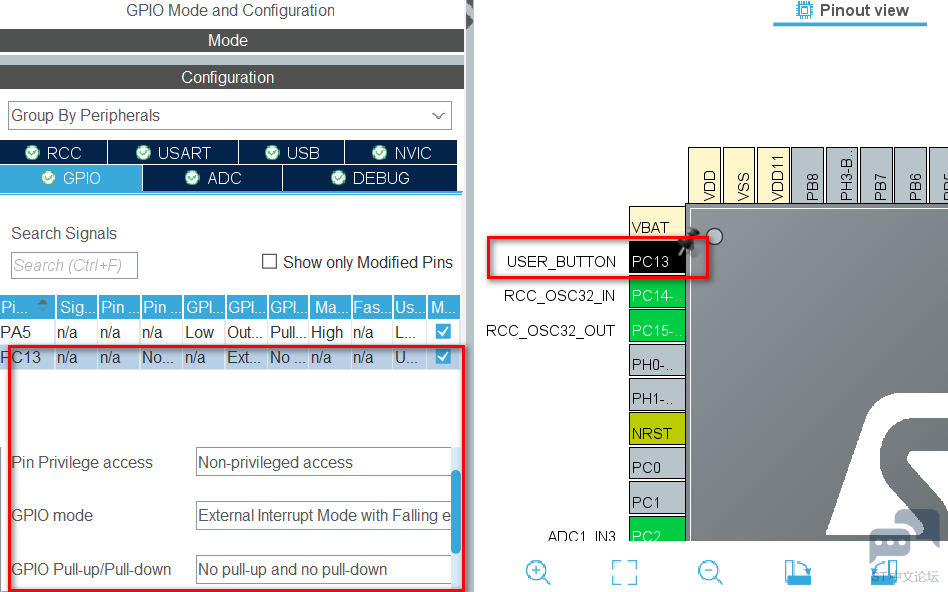The height and width of the screenshot is (592, 948).
Task: Select the PB7 pin at the top
Action: [x=877, y=175]
